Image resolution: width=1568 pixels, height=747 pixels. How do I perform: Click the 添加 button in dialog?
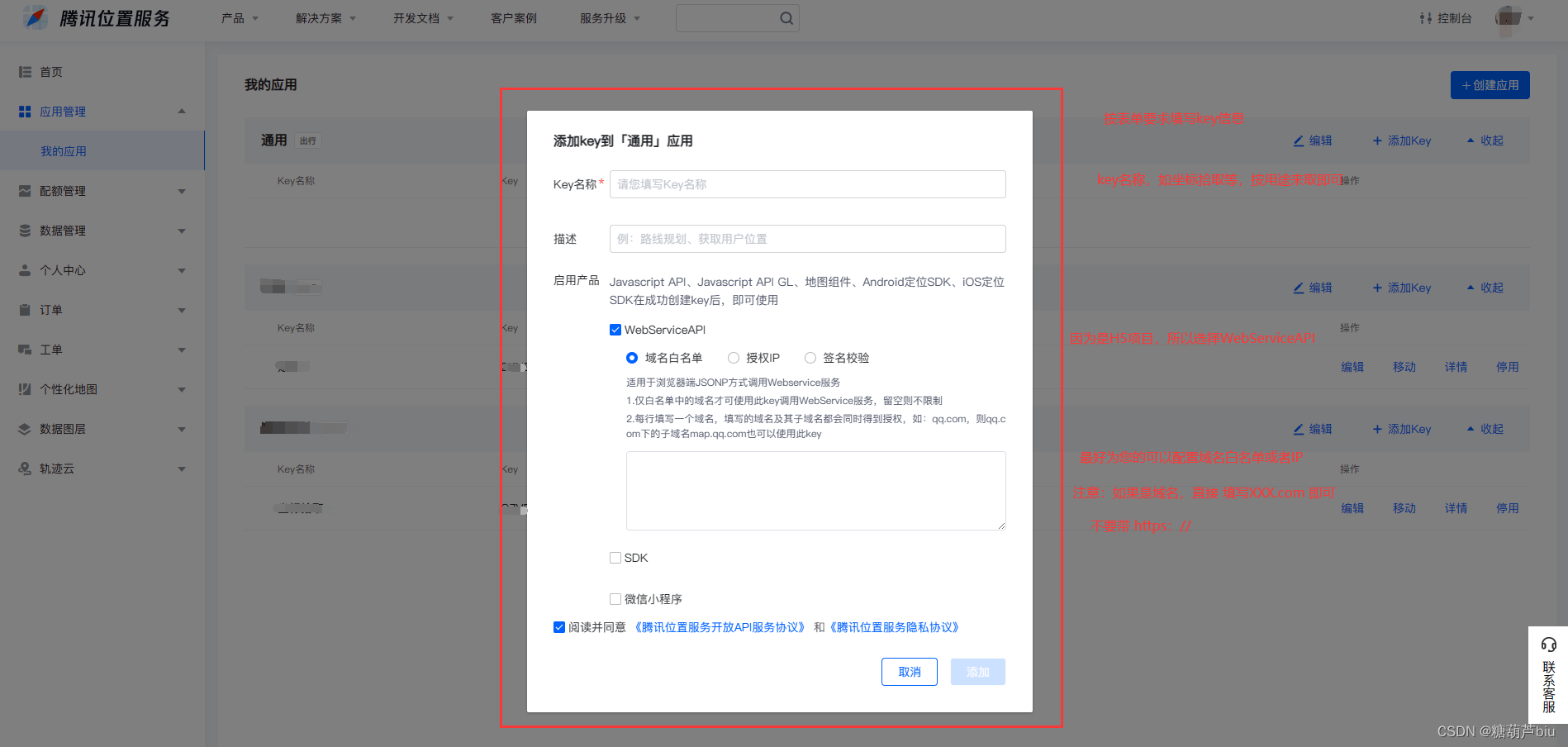978,672
